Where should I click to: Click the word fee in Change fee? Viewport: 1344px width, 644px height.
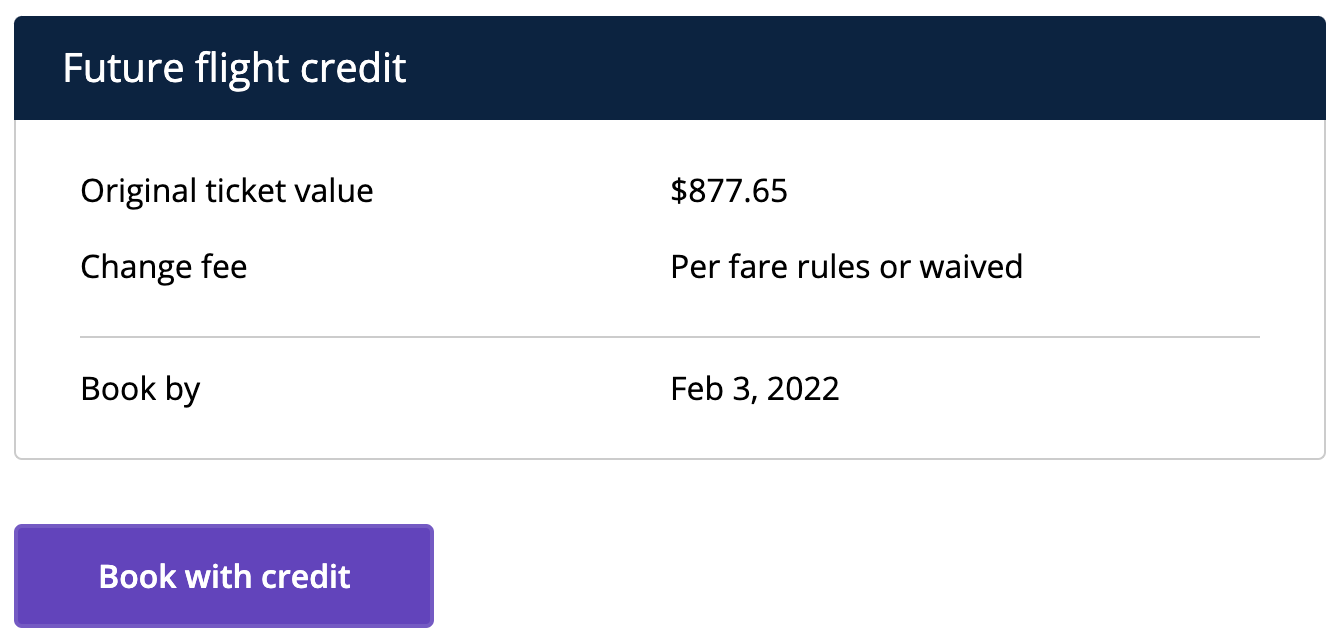click(x=222, y=267)
